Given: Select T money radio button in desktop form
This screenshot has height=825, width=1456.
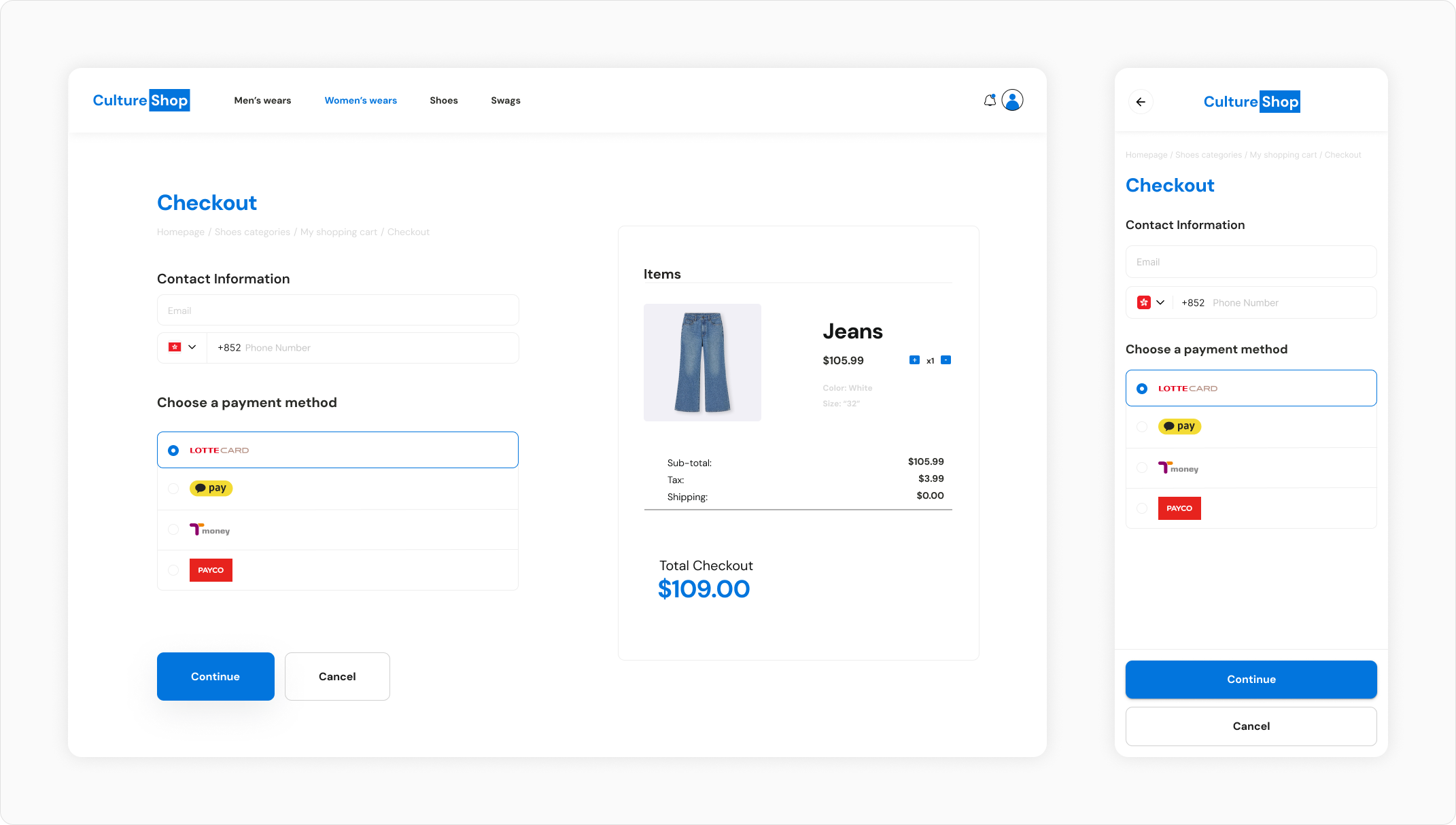Looking at the screenshot, I should (173, 529).
